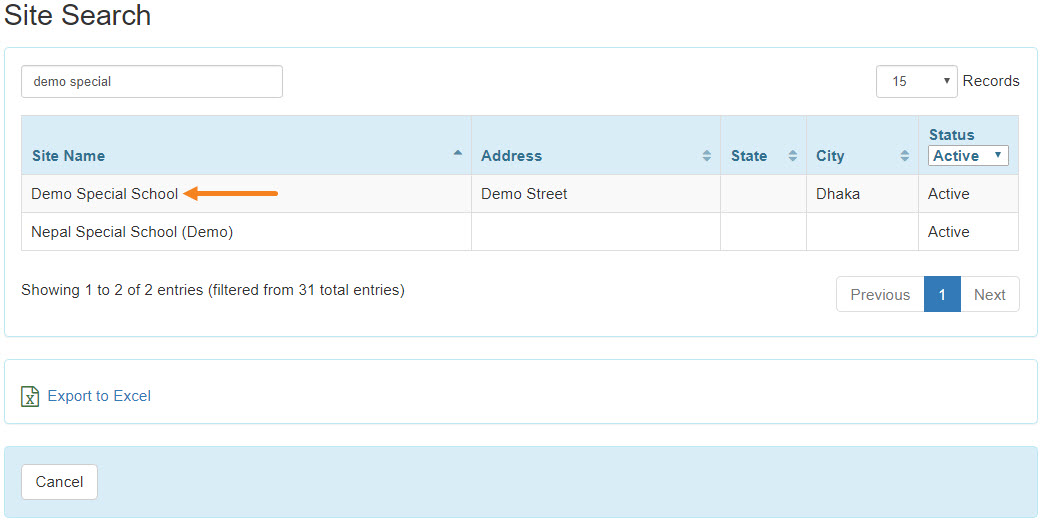This screenshot has height=524, width=1041.
Task: Click the Excel file icon
Action: (30, 396)
